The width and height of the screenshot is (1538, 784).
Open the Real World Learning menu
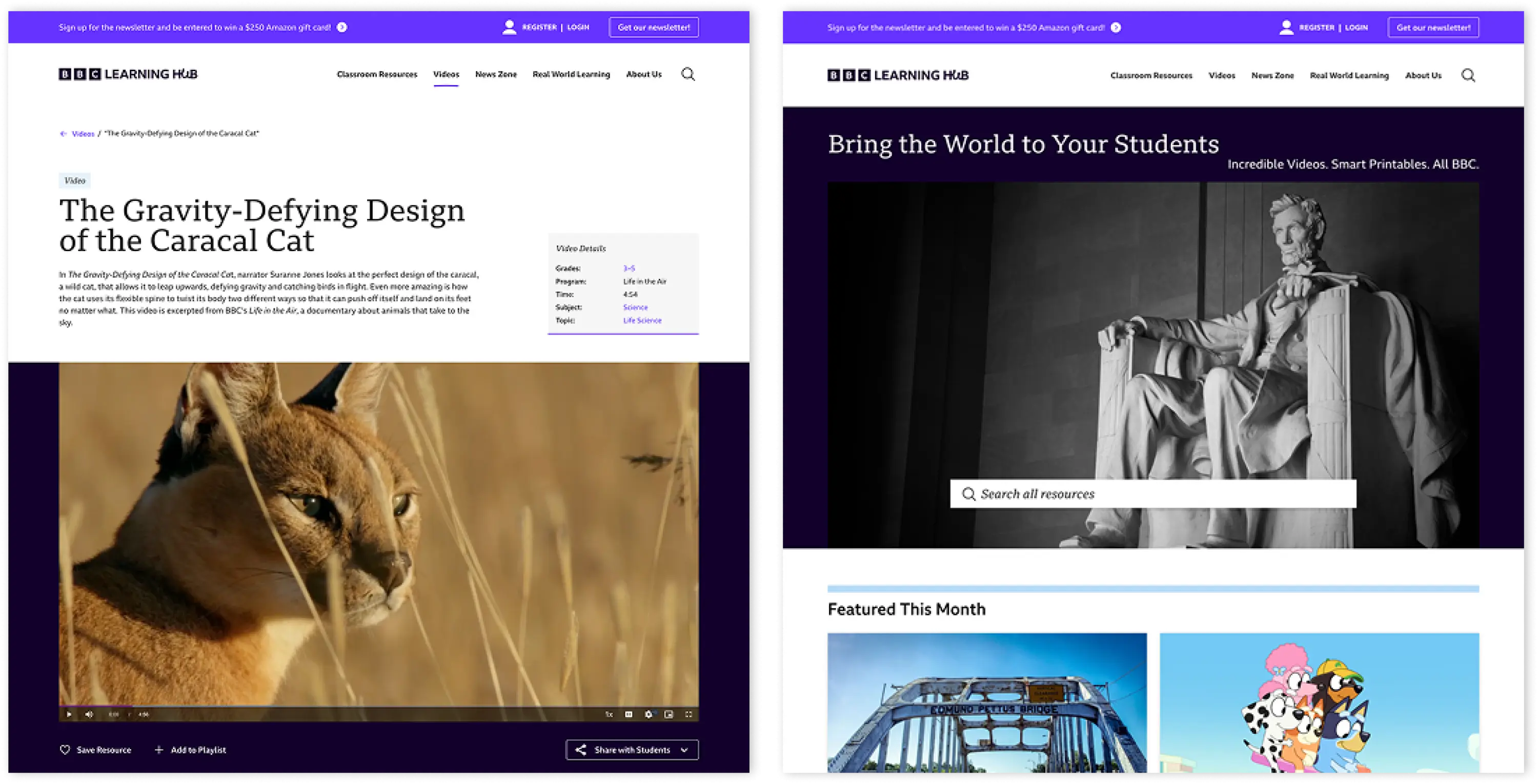click(571, 74)
